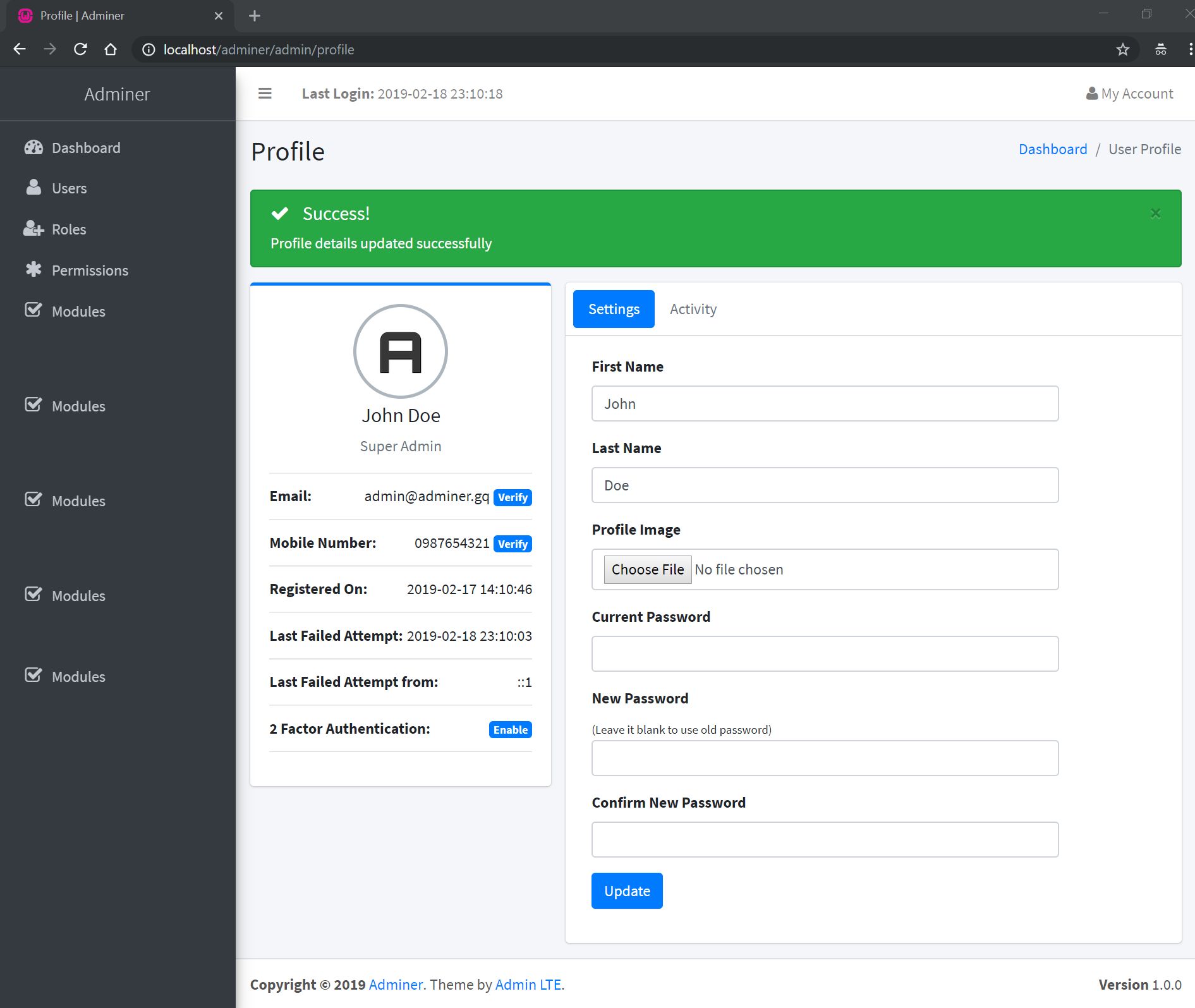
Task: Focus the Current Password field
Action: (825, 653)
